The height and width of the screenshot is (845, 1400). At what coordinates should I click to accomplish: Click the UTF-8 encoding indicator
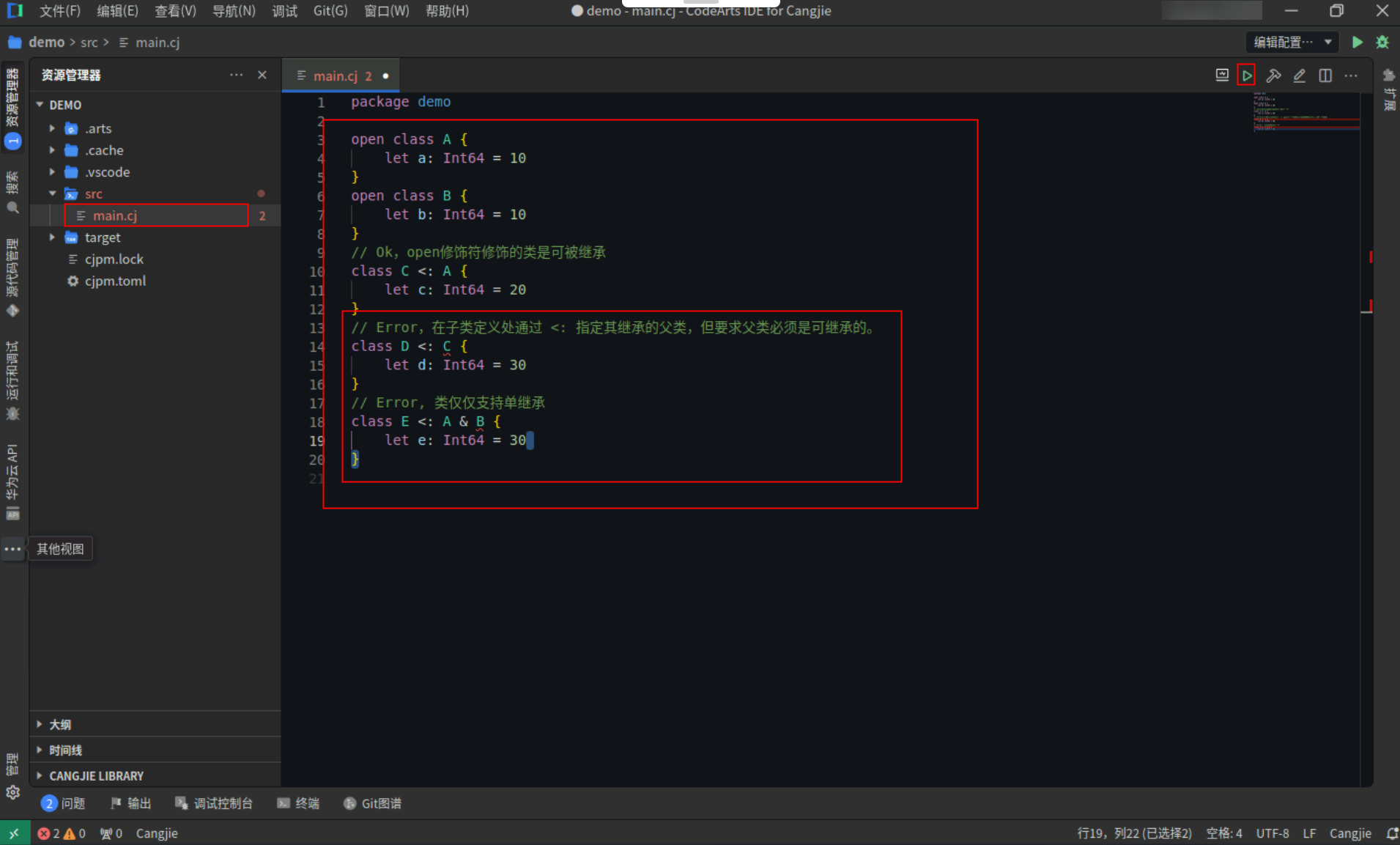(1273, 833)
